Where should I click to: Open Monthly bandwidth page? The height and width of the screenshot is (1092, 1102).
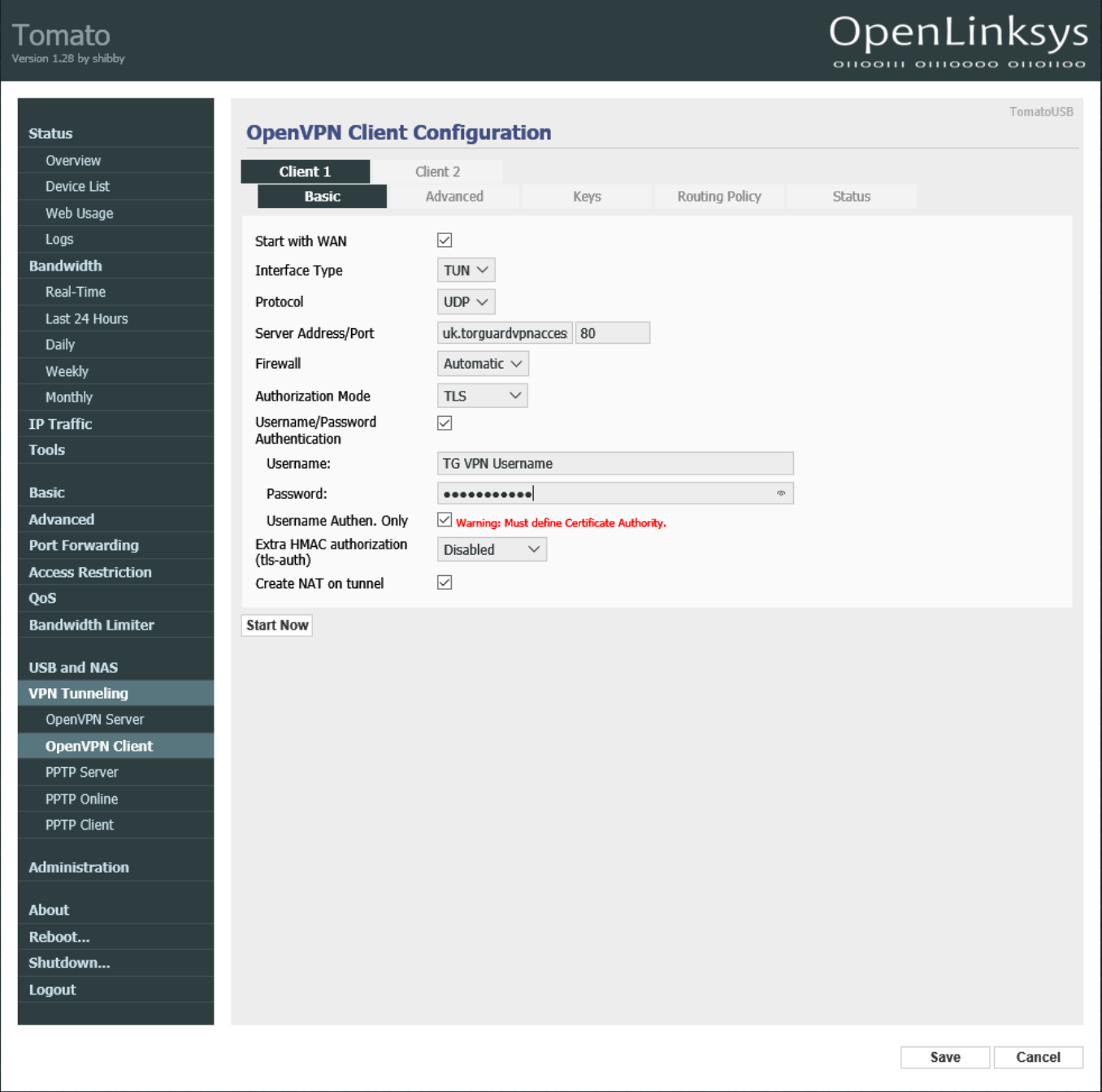tap(115, 397)
